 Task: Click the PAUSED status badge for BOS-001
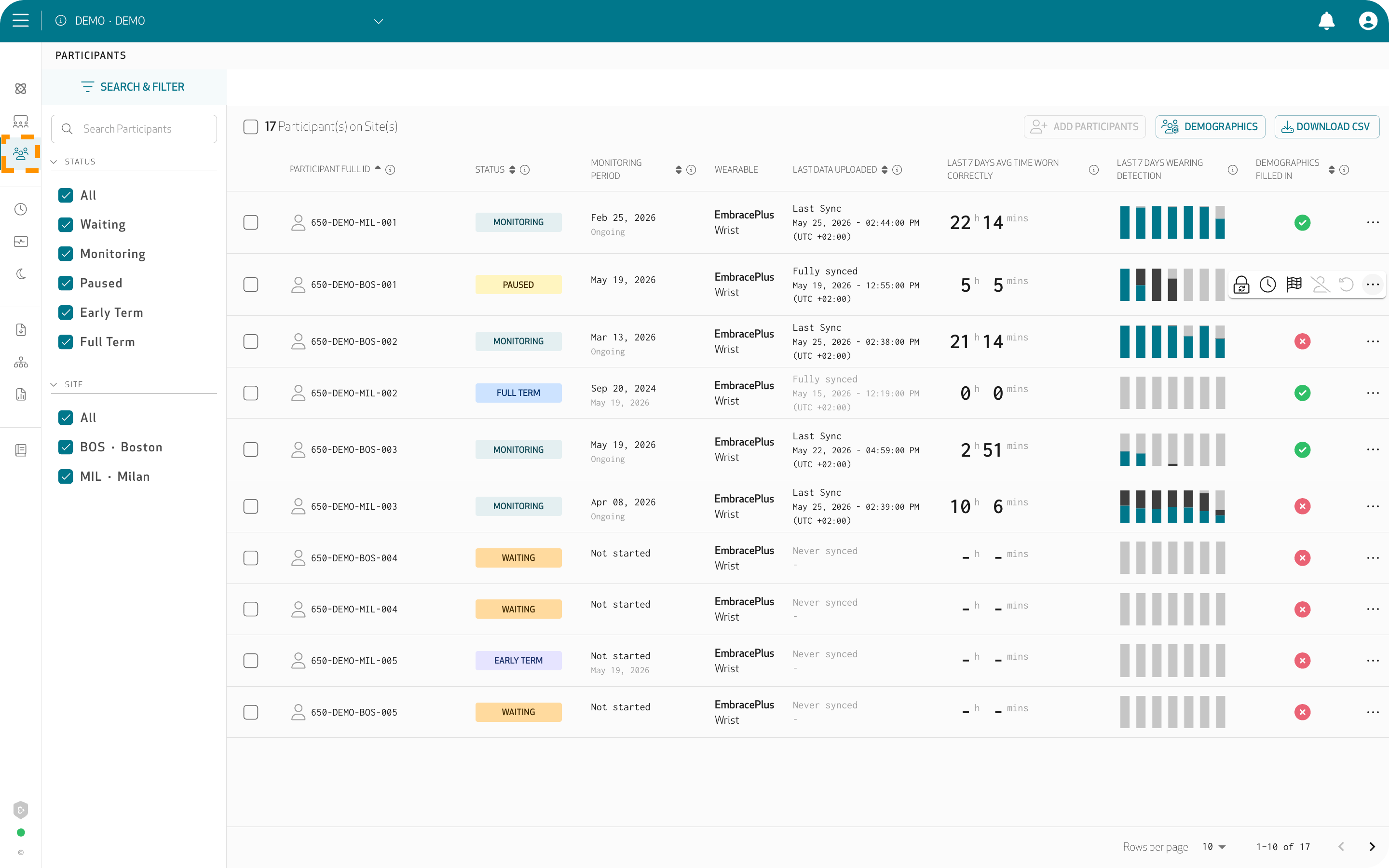coord(518,285)
